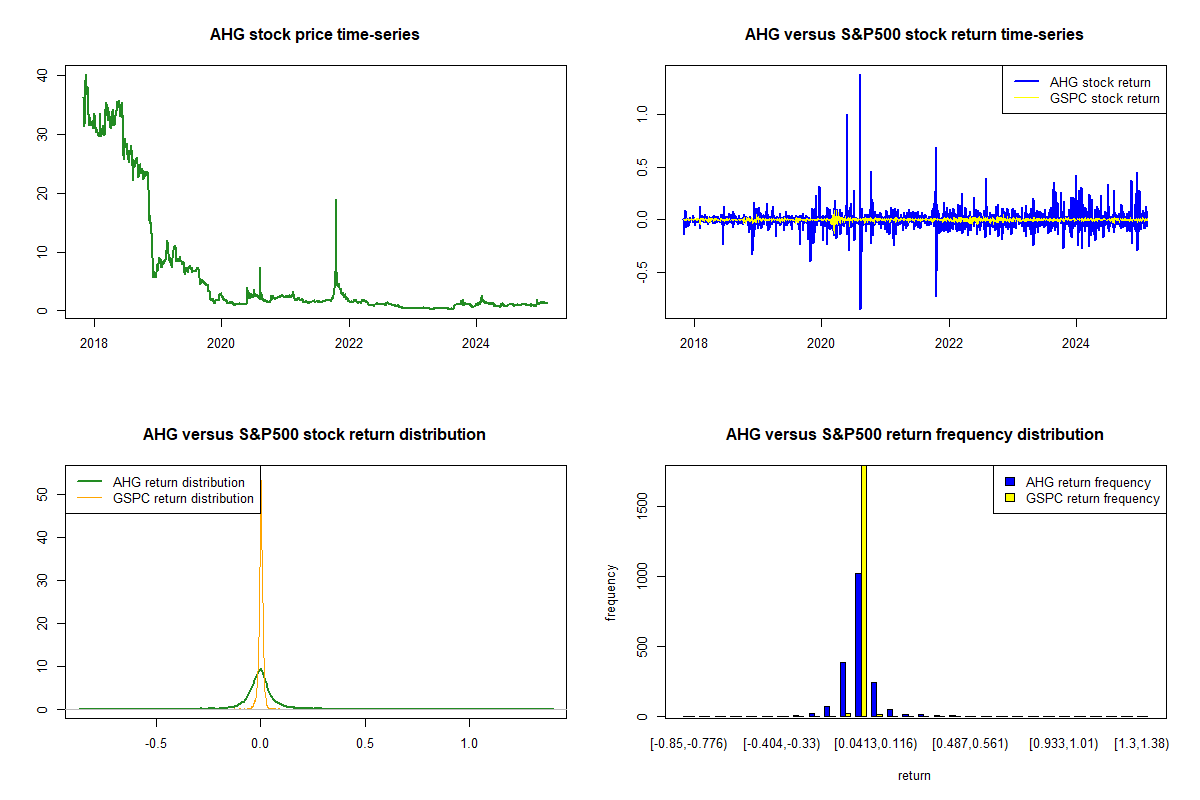Click the '20' y-axis tick in the stock price chart
The height and width of the screenshot is (800, 1200).
43,193
